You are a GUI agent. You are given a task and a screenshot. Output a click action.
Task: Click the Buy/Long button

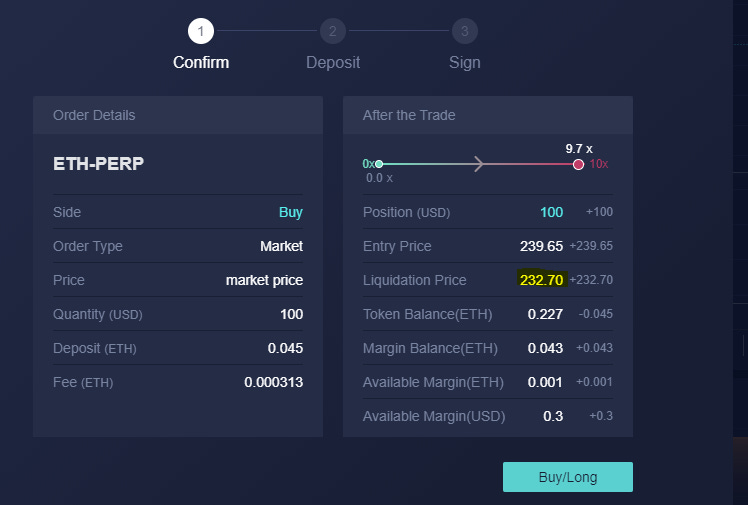click(568, 477)
